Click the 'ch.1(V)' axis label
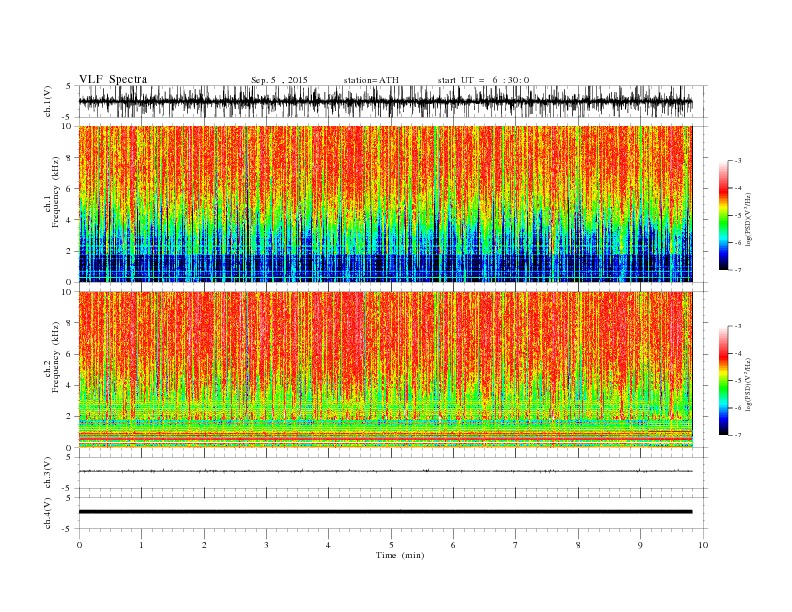 (48, 101)
